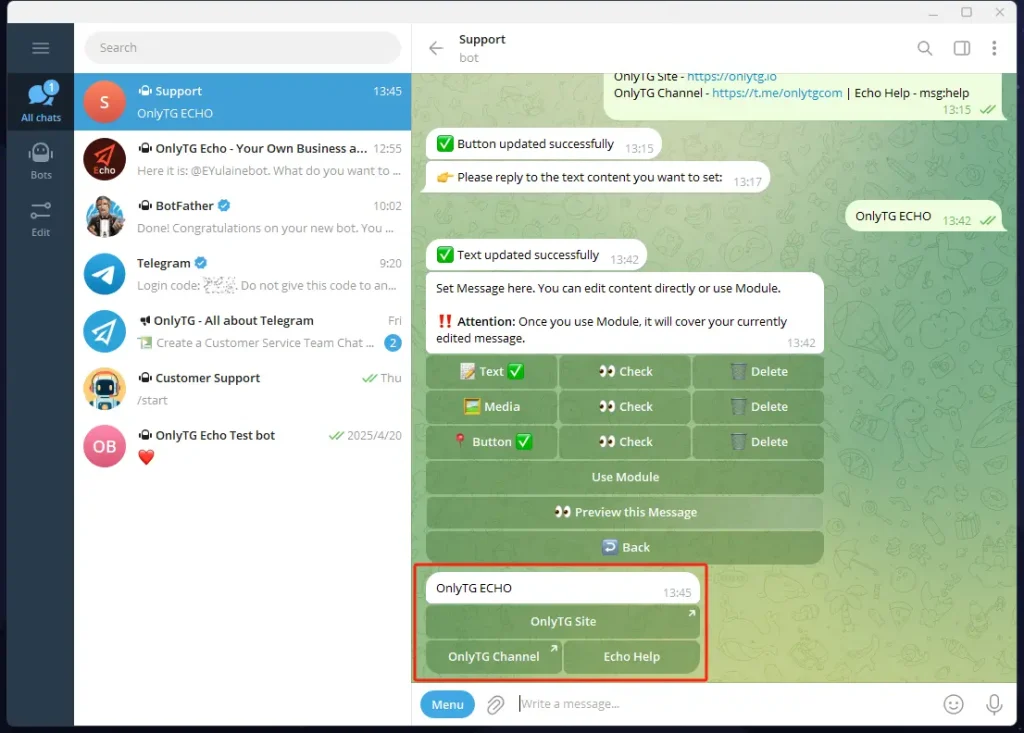The height and width of the screenshot is (733, 1024).
Task: Click the OnlyTG channel avatar
Action: click(104, 332)
